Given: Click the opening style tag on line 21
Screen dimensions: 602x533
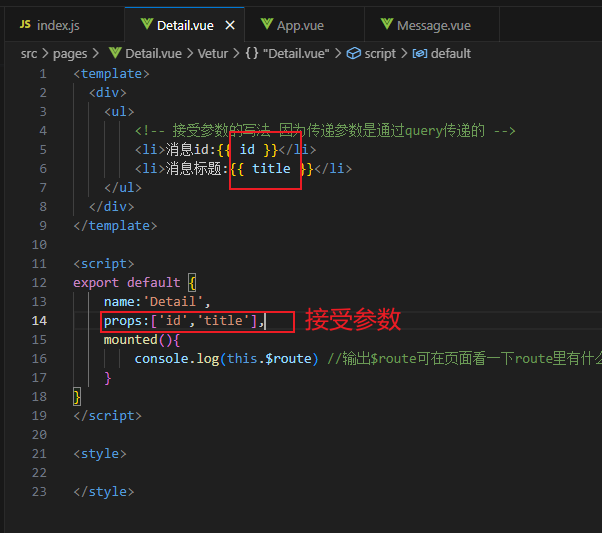Looking at the screenshot, I should (100, 454).
